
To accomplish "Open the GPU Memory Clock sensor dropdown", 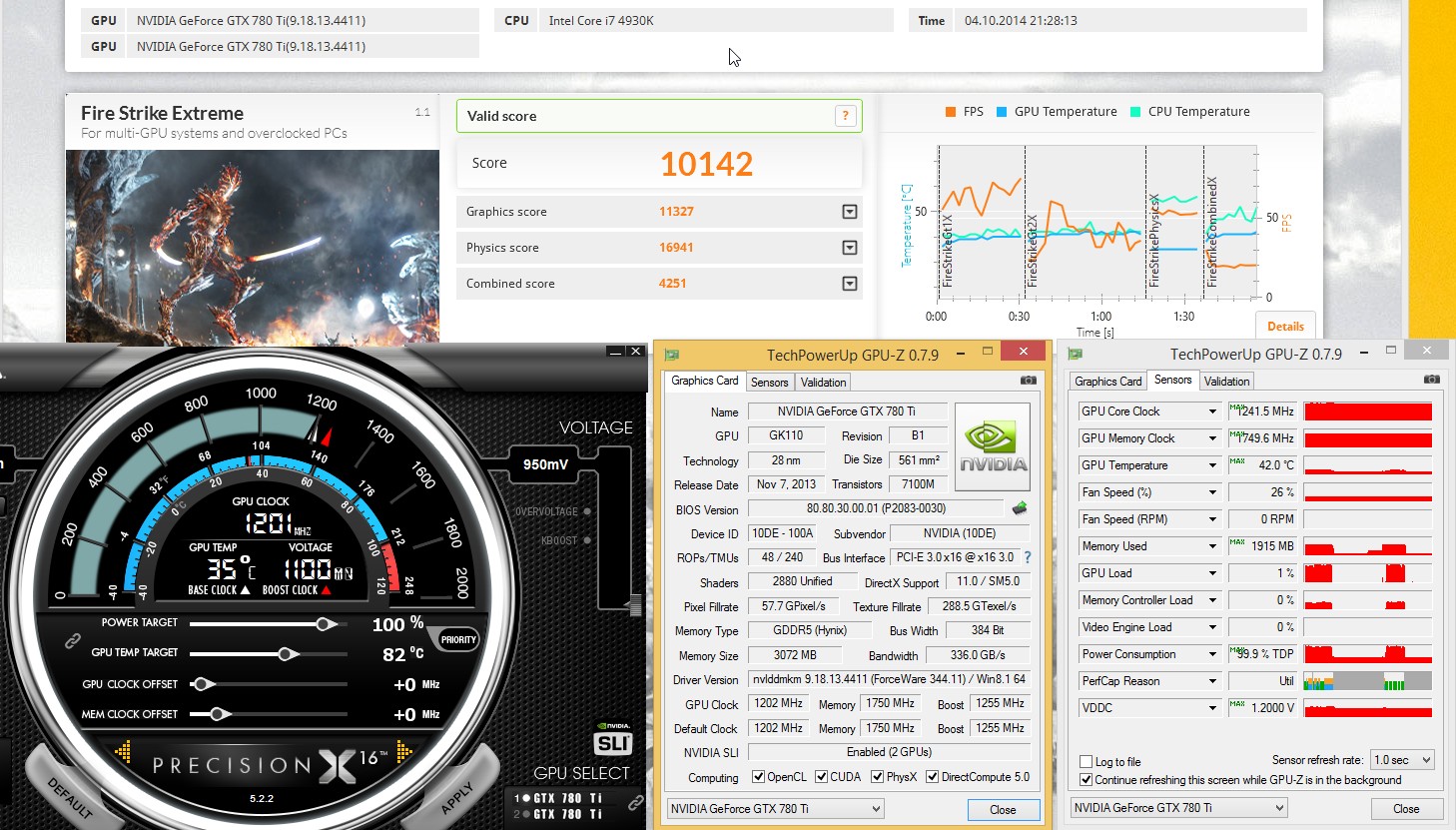I will coord(1212,438).
